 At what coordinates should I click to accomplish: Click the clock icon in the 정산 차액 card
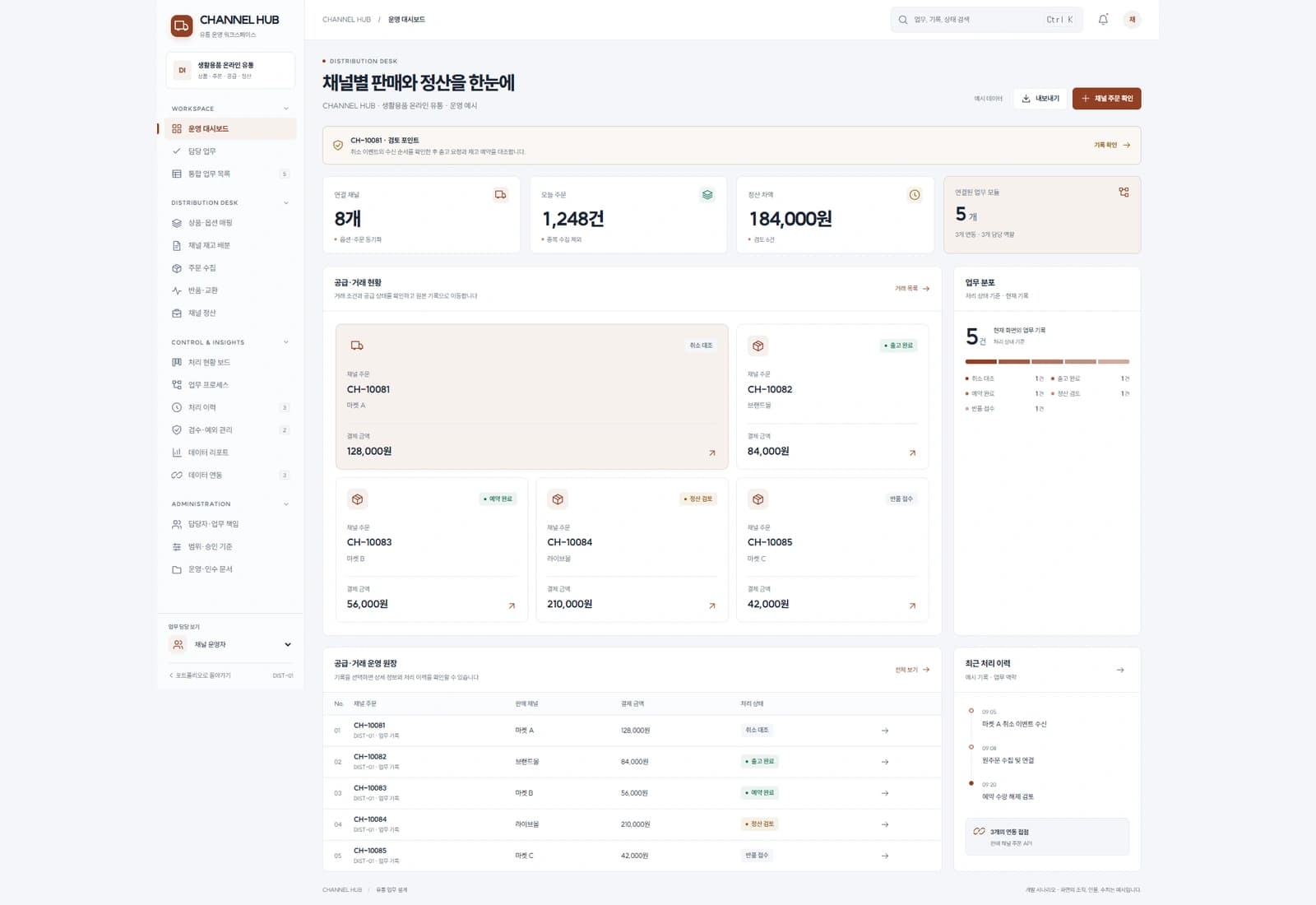point(915,195)
